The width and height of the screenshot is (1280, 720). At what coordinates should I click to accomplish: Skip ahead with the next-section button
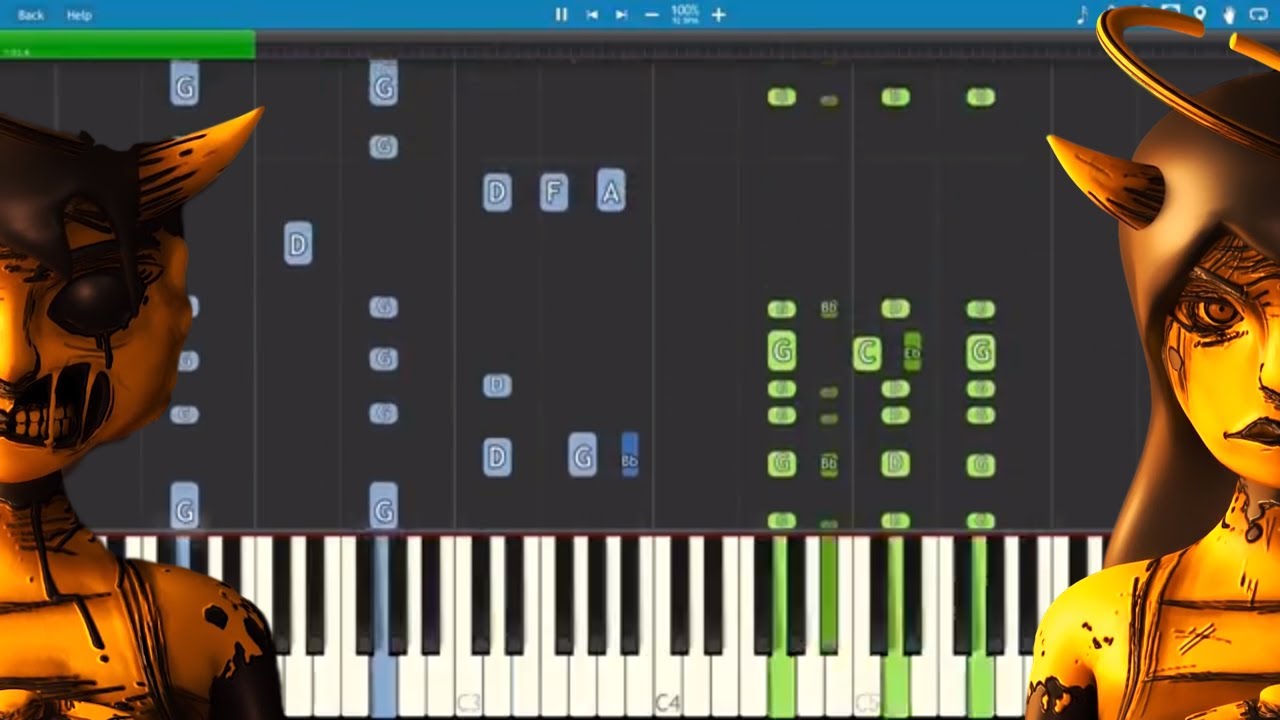(x=621, y=14)
